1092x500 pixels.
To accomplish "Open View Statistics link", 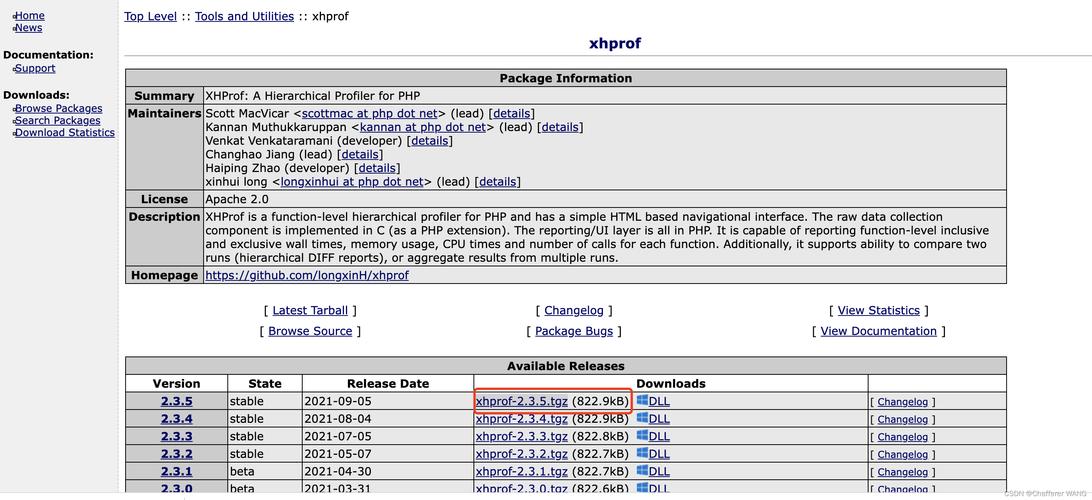I will tap(879, 311).
